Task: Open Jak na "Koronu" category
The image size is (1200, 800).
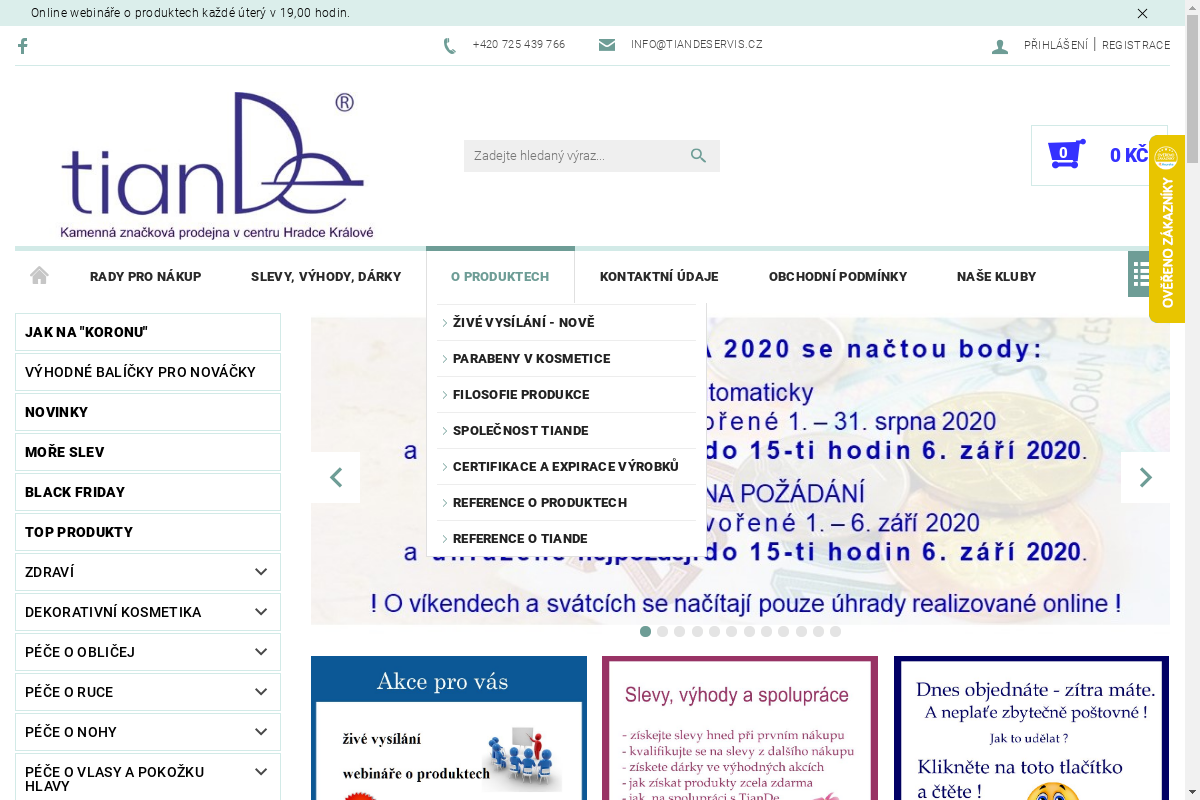Action: [x=148, y=332]
